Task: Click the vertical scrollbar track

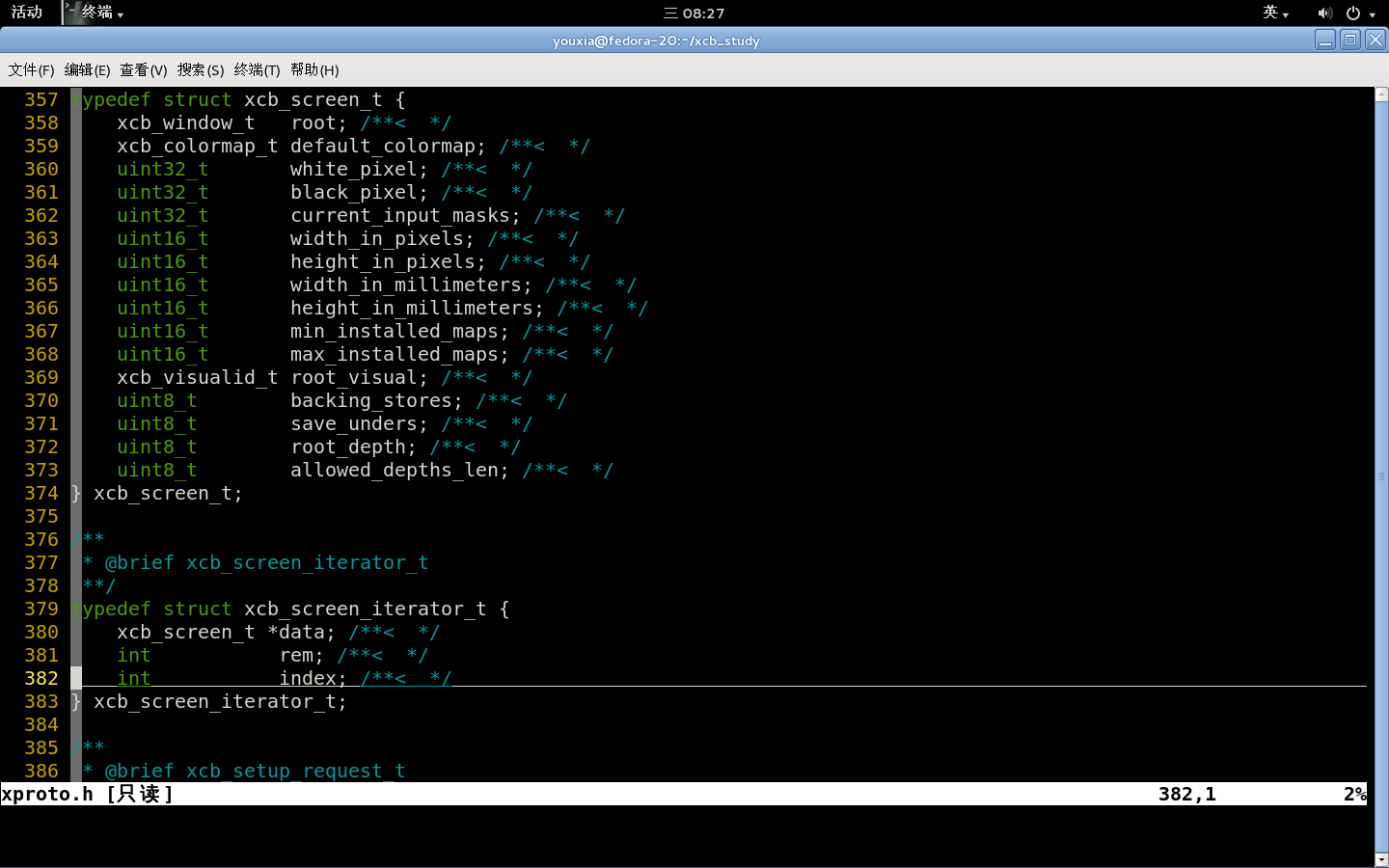Action: pyautogui.click(x=1381, y=476)
